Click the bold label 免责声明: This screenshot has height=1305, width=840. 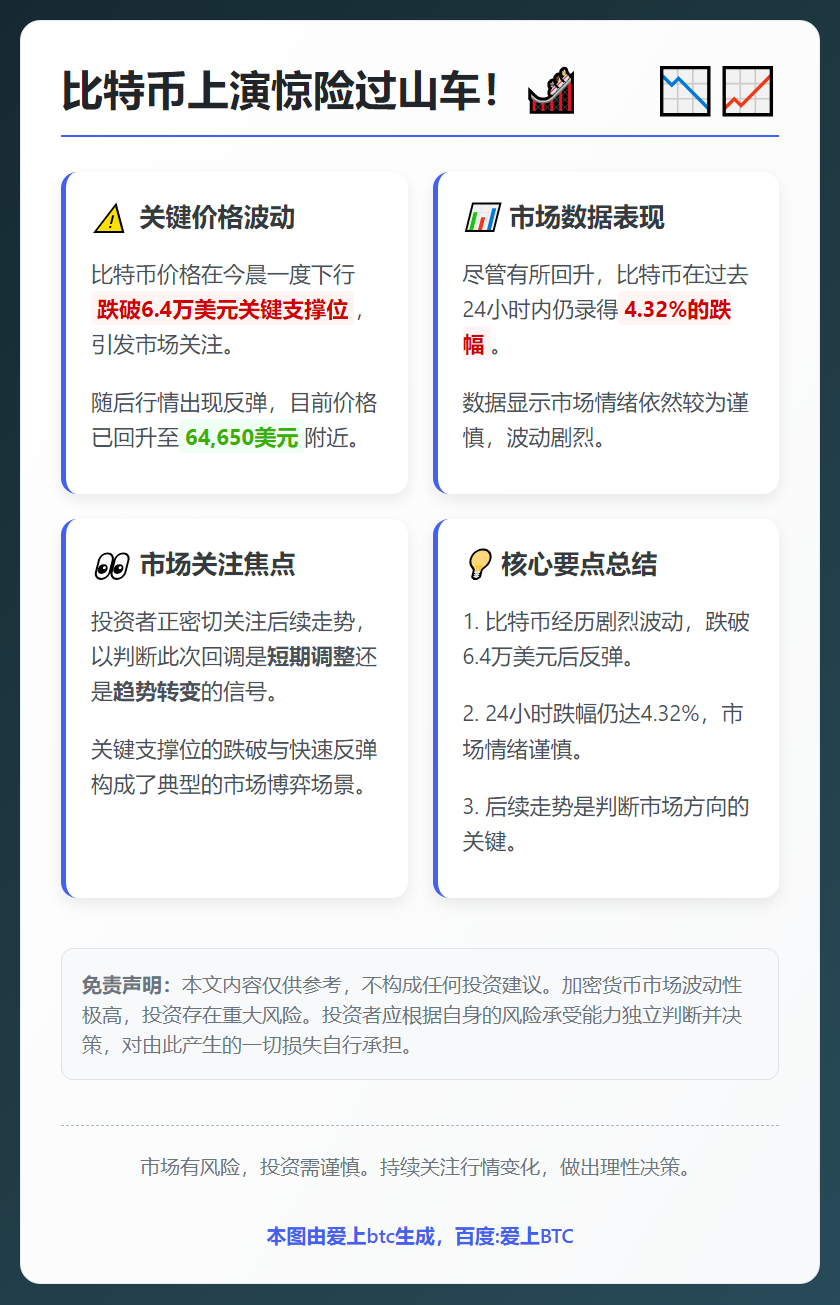coord(127,984)
